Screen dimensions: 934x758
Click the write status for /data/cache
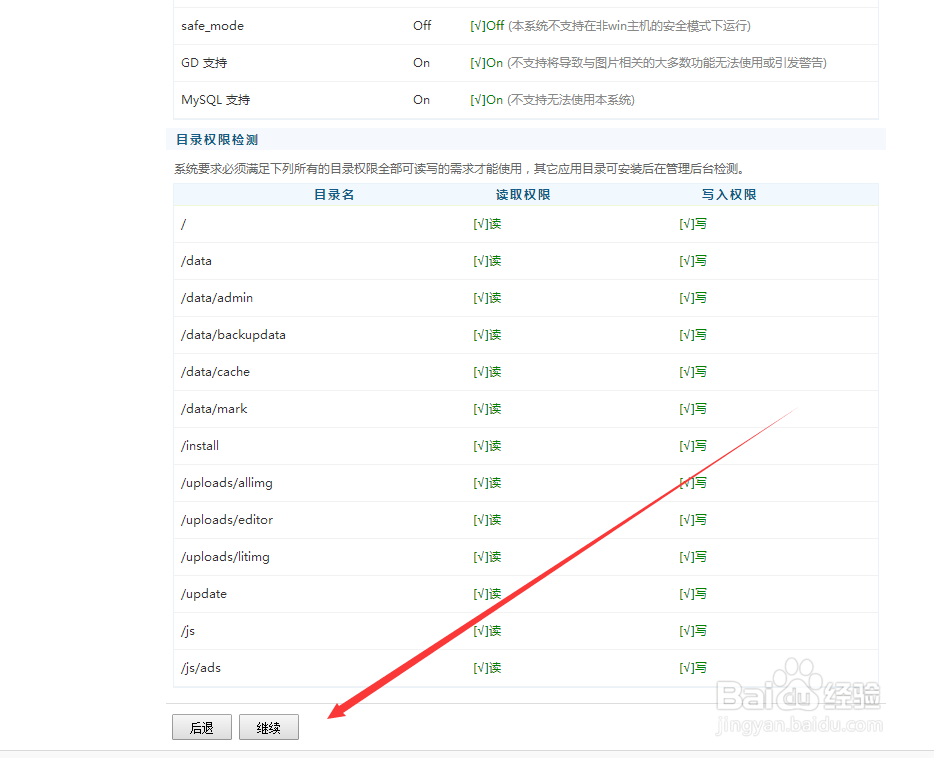pos(693,372)
